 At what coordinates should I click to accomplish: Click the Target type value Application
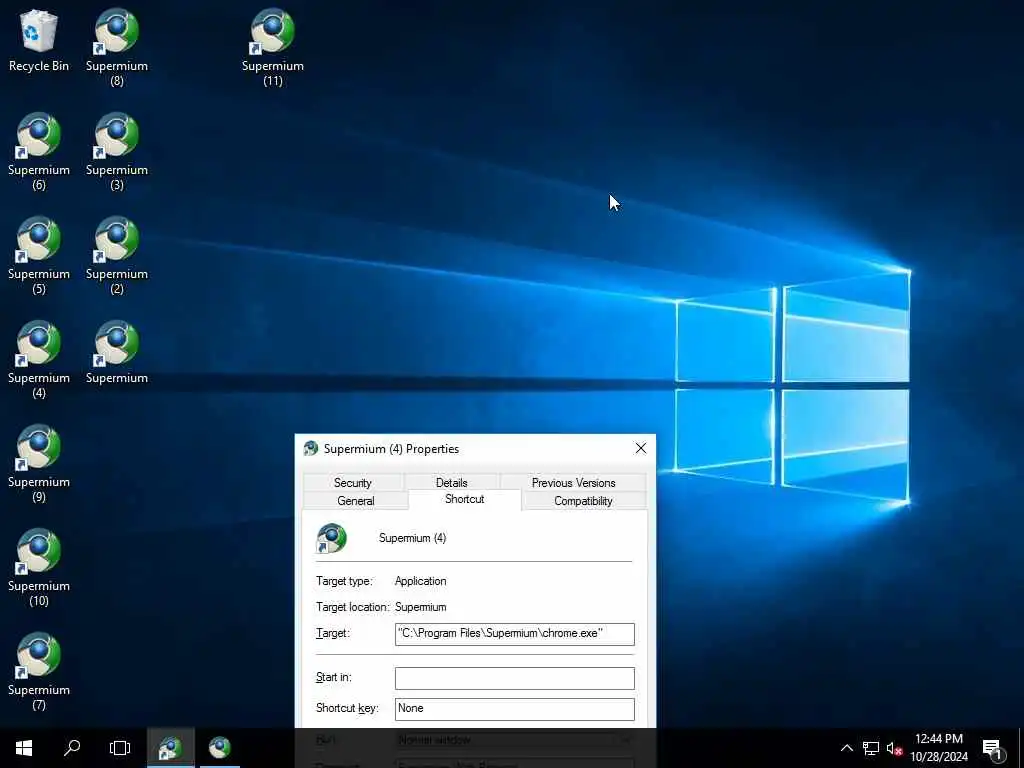421,581
